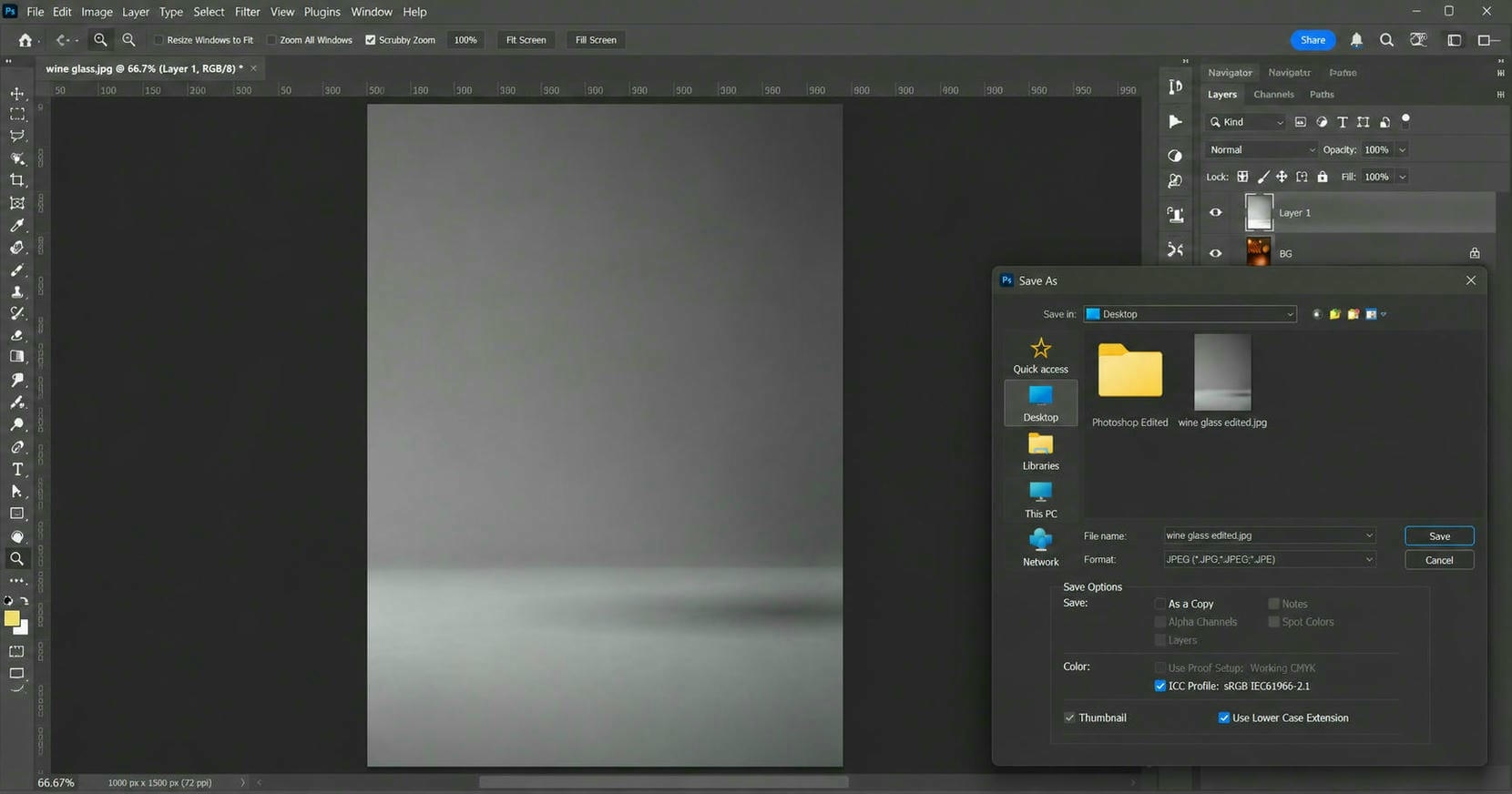Hide Layer 1 visibility eye
The width and height of the screenshot is (1512, 794).
click(1215, 212)
